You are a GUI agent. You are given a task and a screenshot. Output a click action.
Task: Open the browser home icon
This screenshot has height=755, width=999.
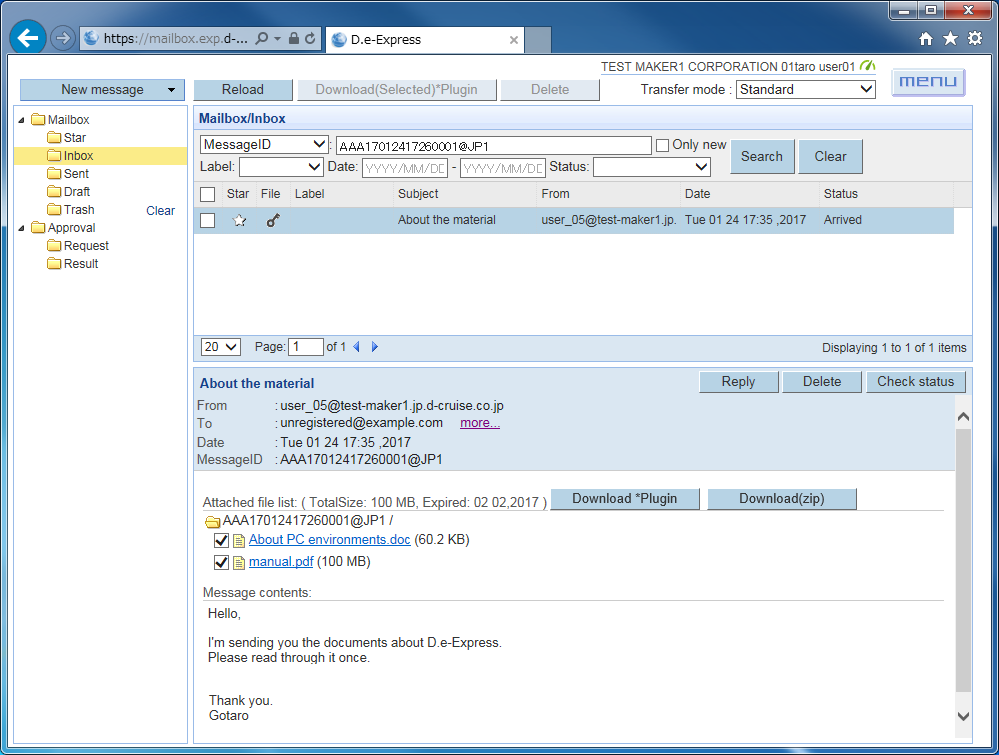[926, 39]
